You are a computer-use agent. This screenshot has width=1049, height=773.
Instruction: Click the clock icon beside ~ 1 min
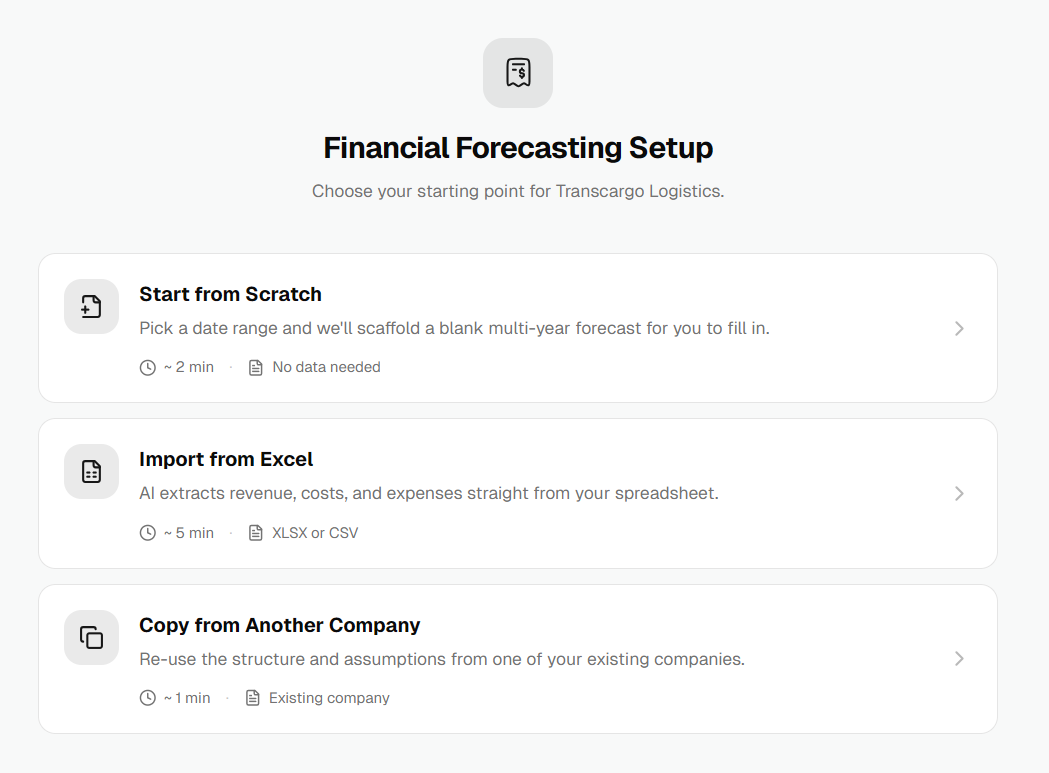point(148,698)
